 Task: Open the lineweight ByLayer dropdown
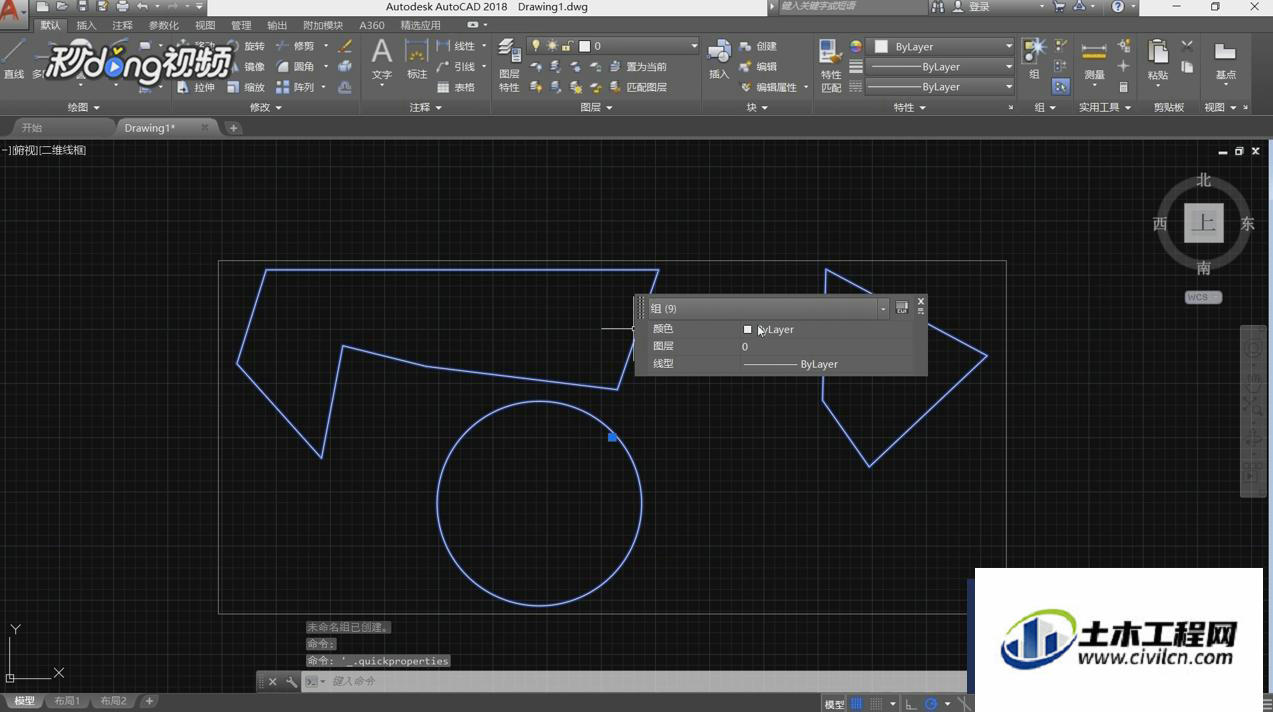(1008, 67)
